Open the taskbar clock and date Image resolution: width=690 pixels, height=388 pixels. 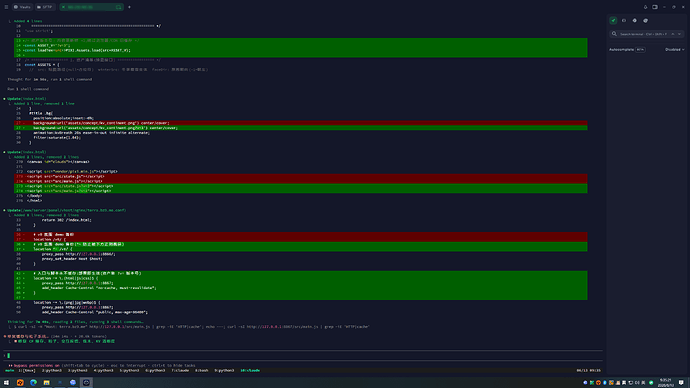(666, 383)
